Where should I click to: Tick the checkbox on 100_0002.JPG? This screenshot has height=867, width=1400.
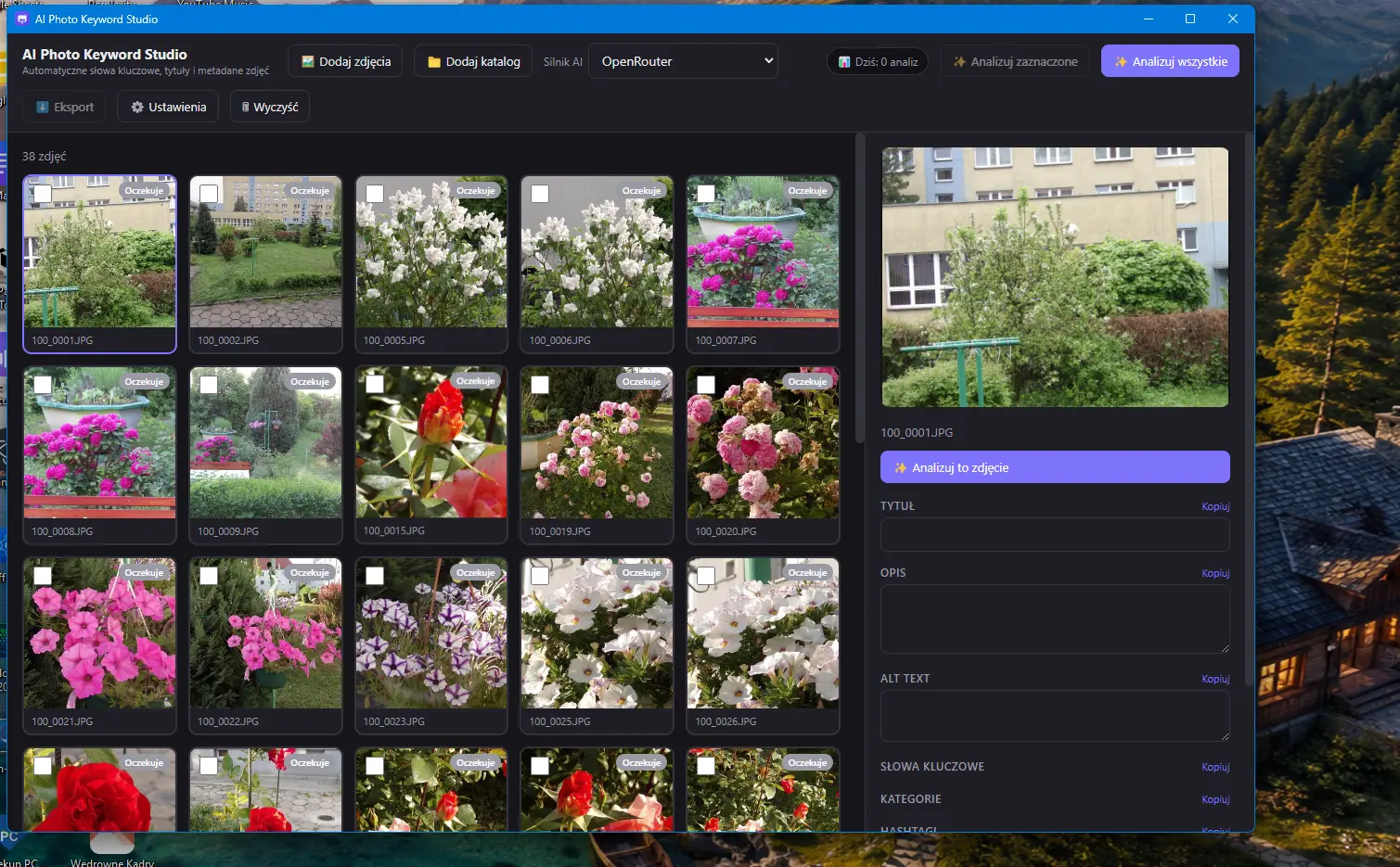click(209, 194)
